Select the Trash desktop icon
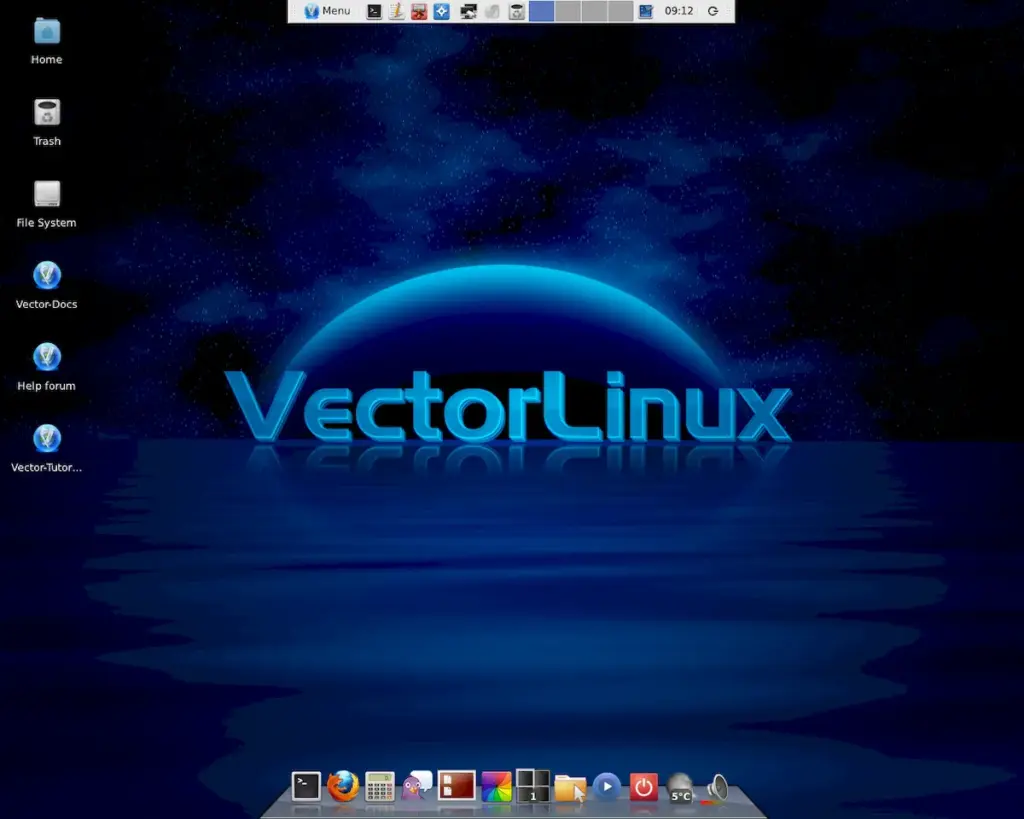 pos(46,123)
